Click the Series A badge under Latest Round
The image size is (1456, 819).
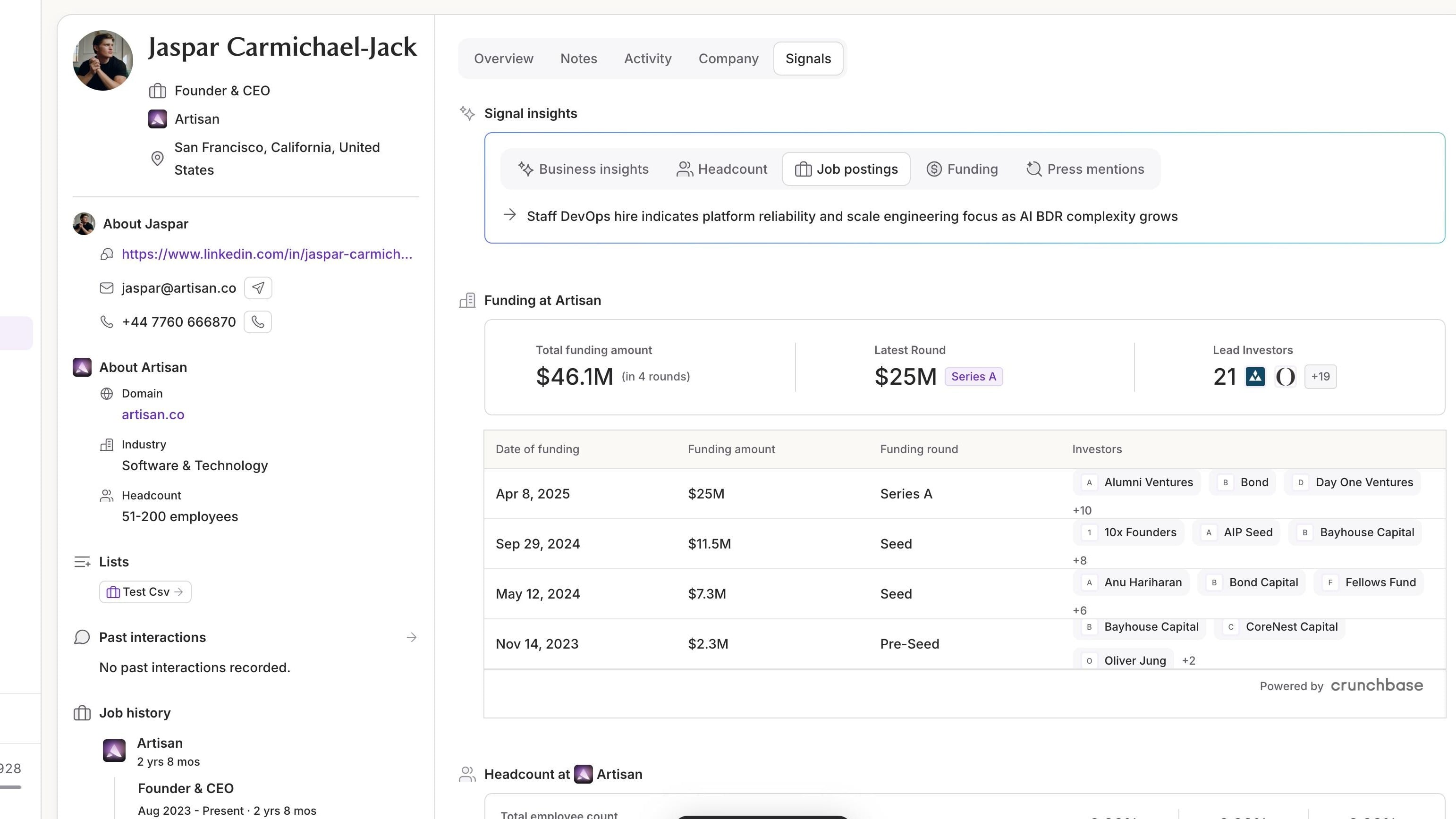point(974,377)
